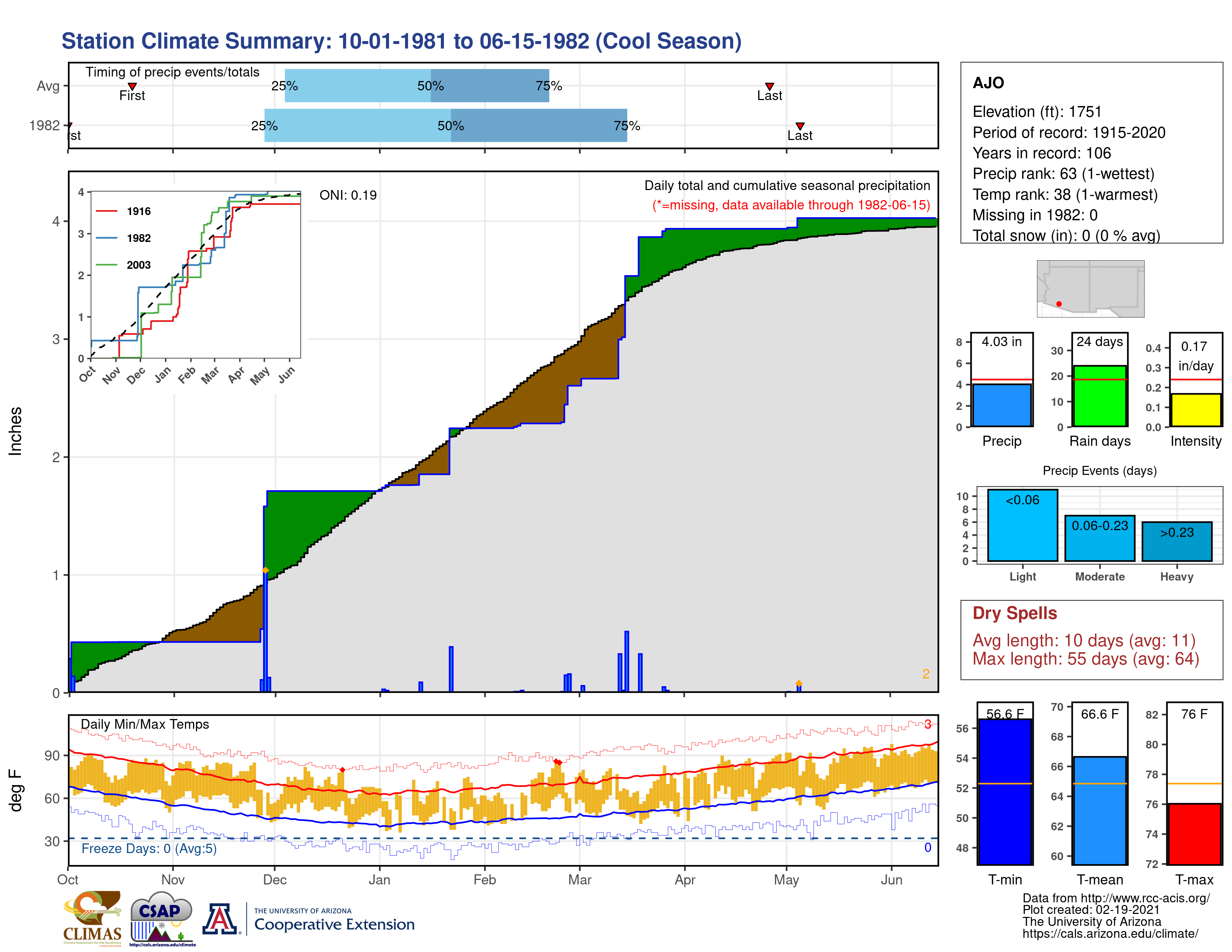Click the ONI: 0.19 label
Viewport: 1232px width, 952px height.
[x=348, y=195]
